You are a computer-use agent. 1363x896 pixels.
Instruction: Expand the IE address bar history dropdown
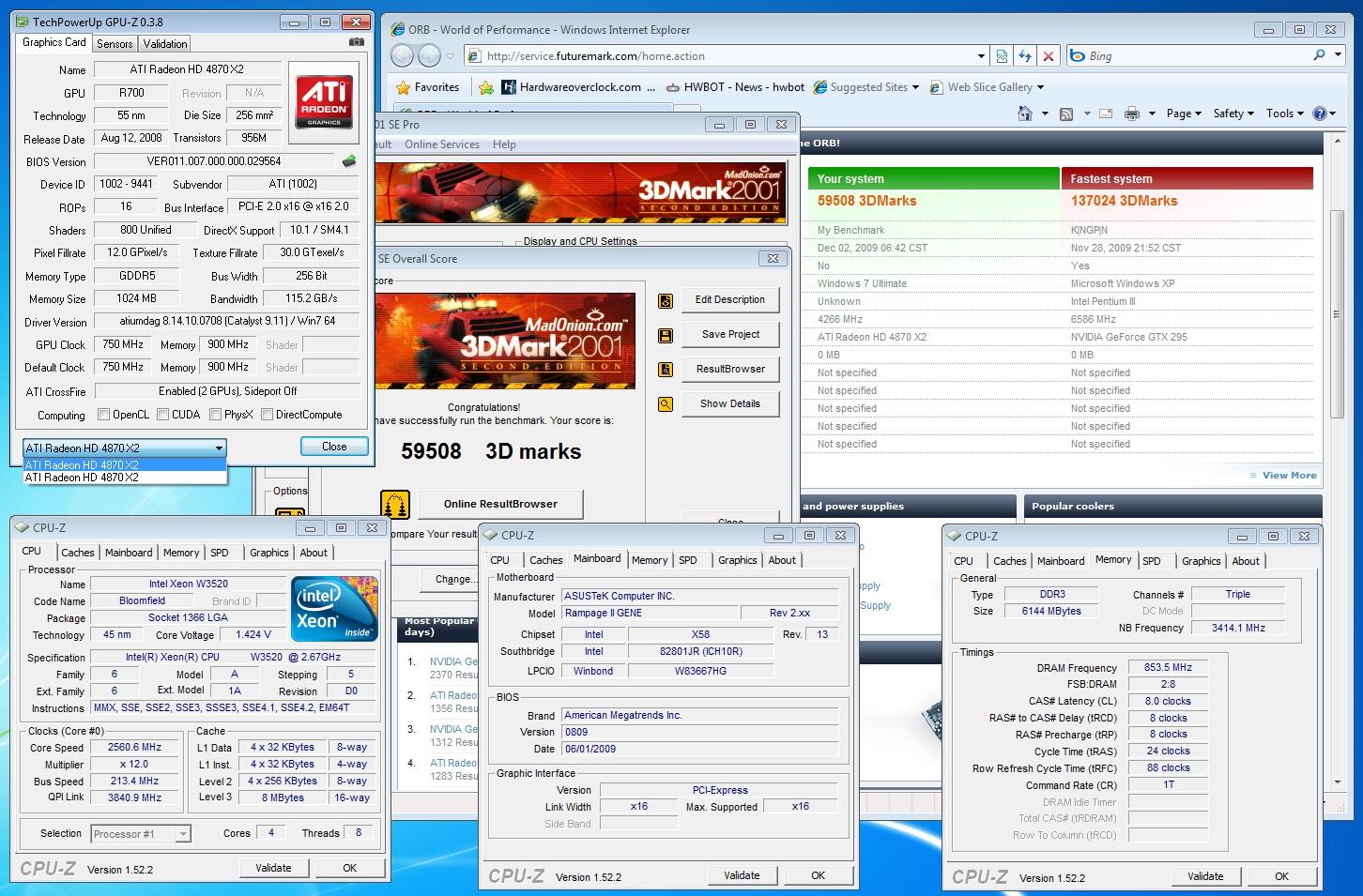coord(982,56)
